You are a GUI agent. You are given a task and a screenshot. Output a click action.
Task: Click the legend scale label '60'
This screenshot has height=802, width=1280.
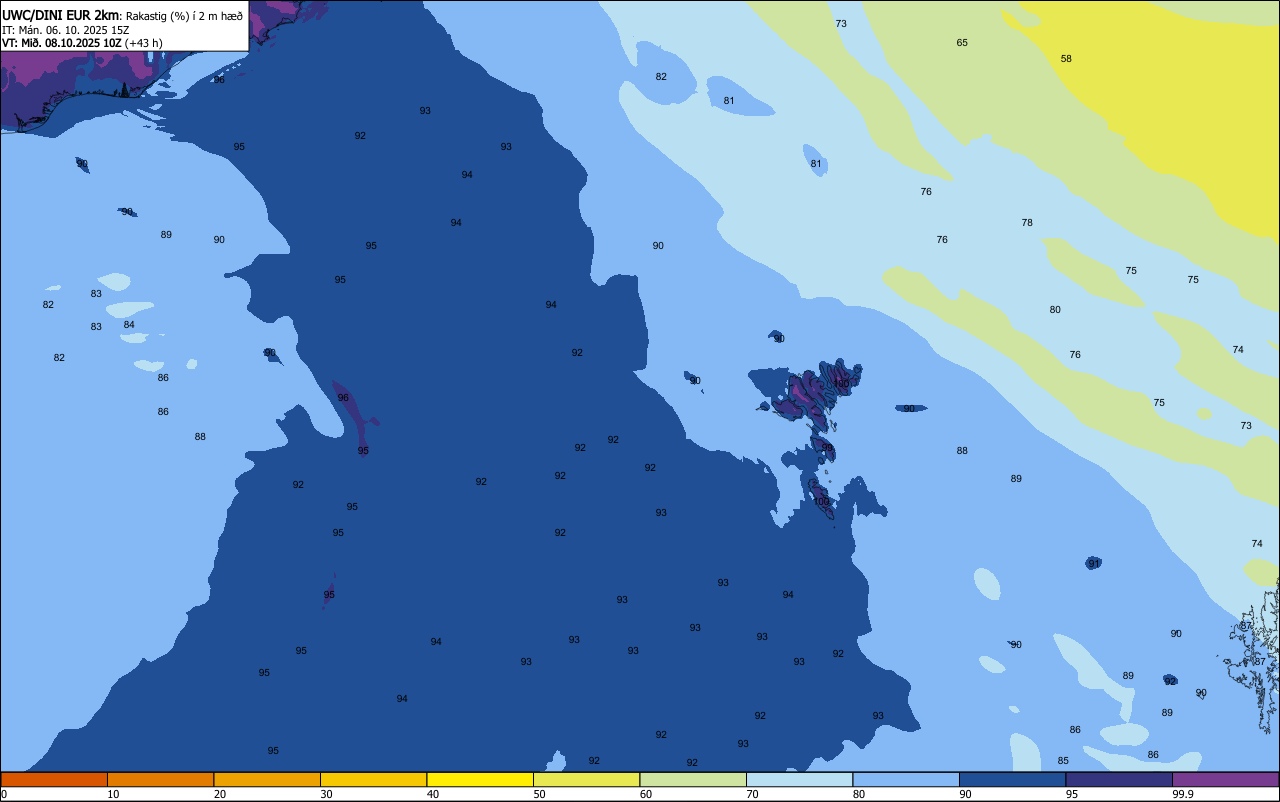646,794
